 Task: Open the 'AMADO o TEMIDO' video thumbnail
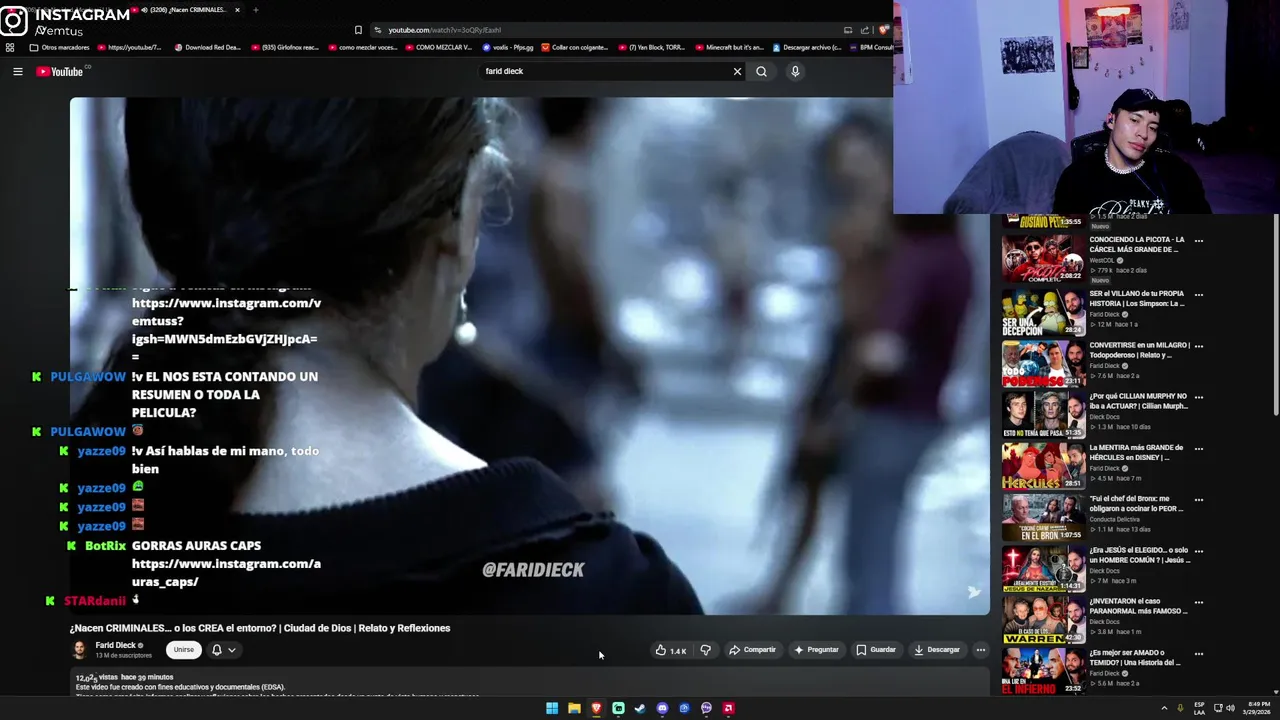(1042, 671)
